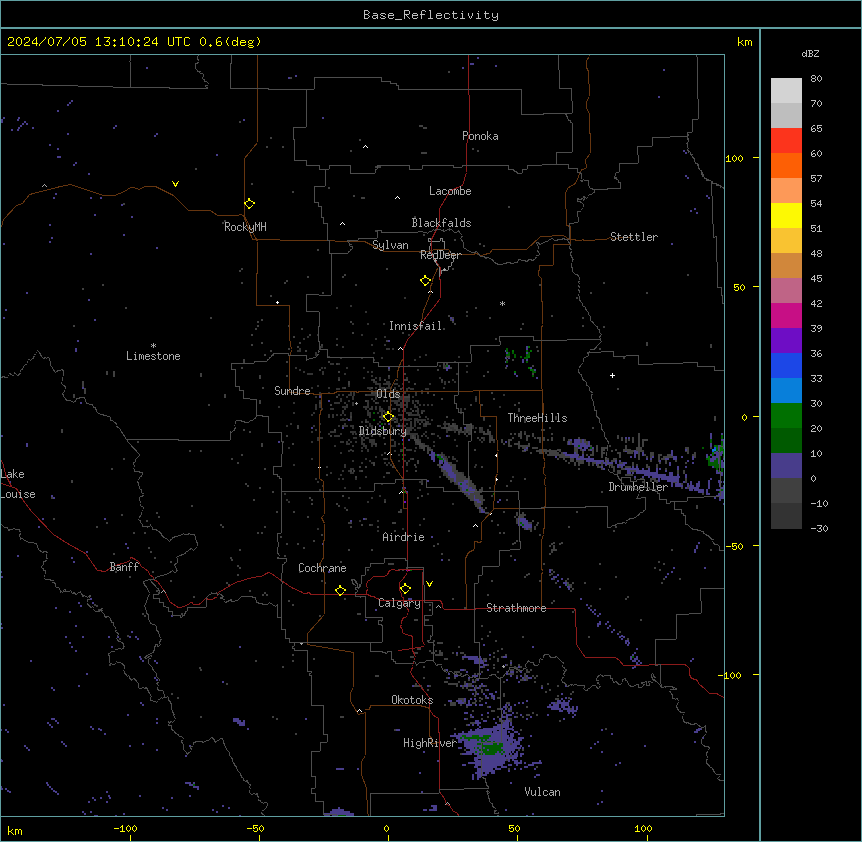Click the yellow V marker east of Calgary
Image resolution: width=862 pixels, height=842 pixels.
429,584
